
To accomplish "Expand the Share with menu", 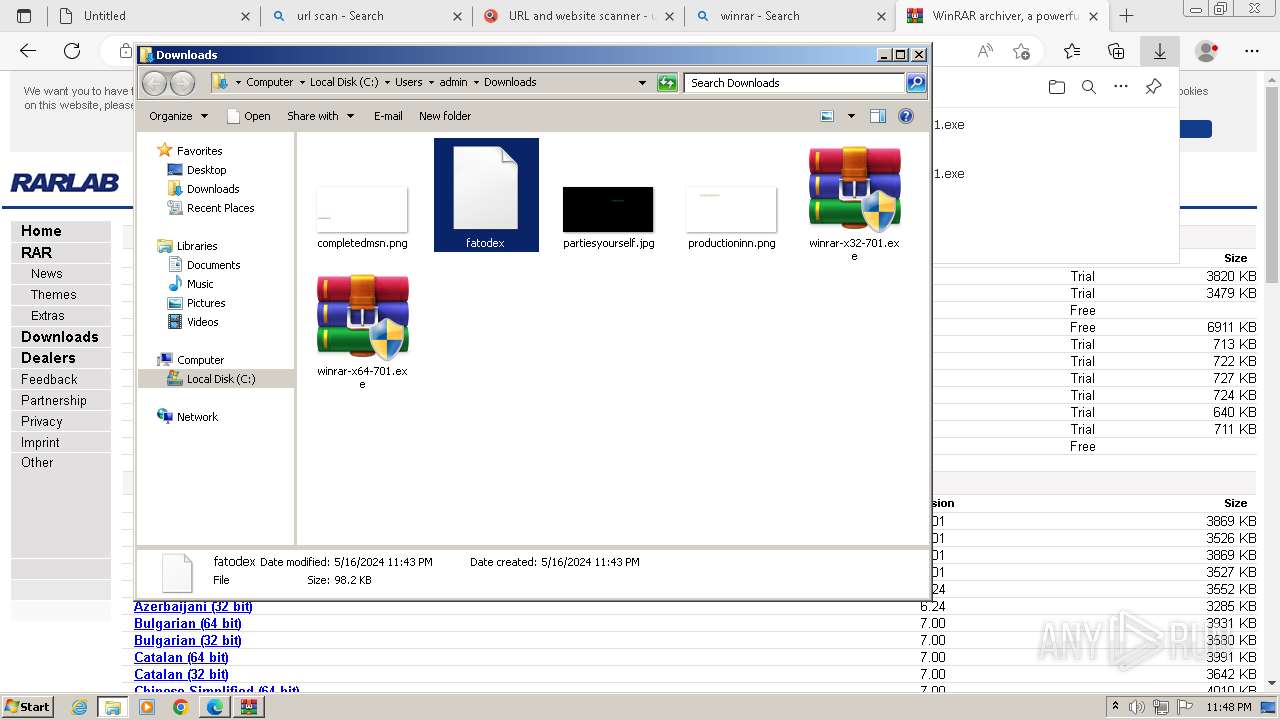I will 320,116.
